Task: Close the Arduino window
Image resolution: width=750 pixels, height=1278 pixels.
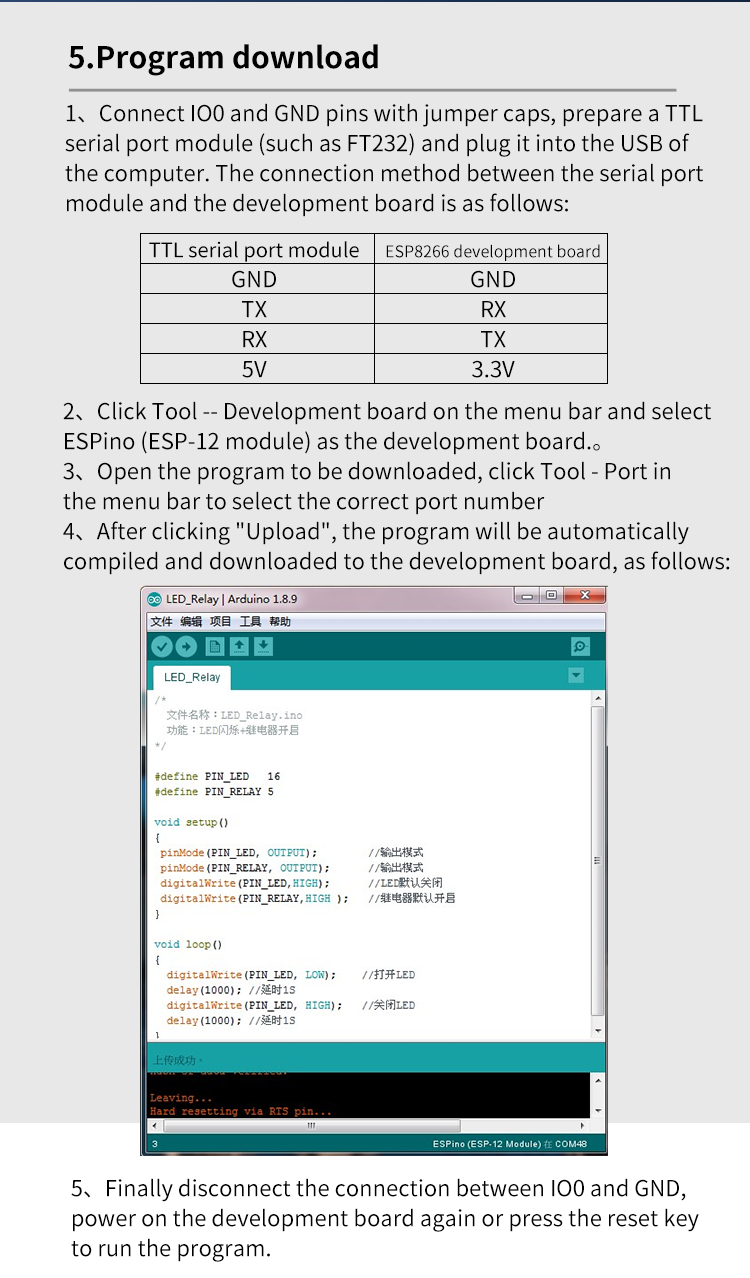Action: tap(584, 596)
